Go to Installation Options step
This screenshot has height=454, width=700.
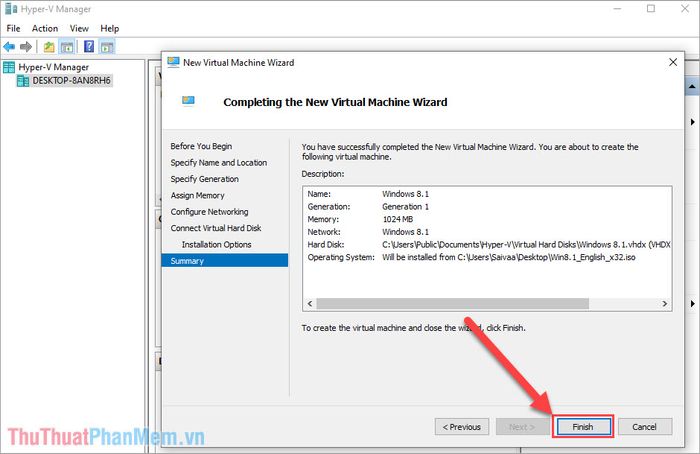(x=217, y=245)
